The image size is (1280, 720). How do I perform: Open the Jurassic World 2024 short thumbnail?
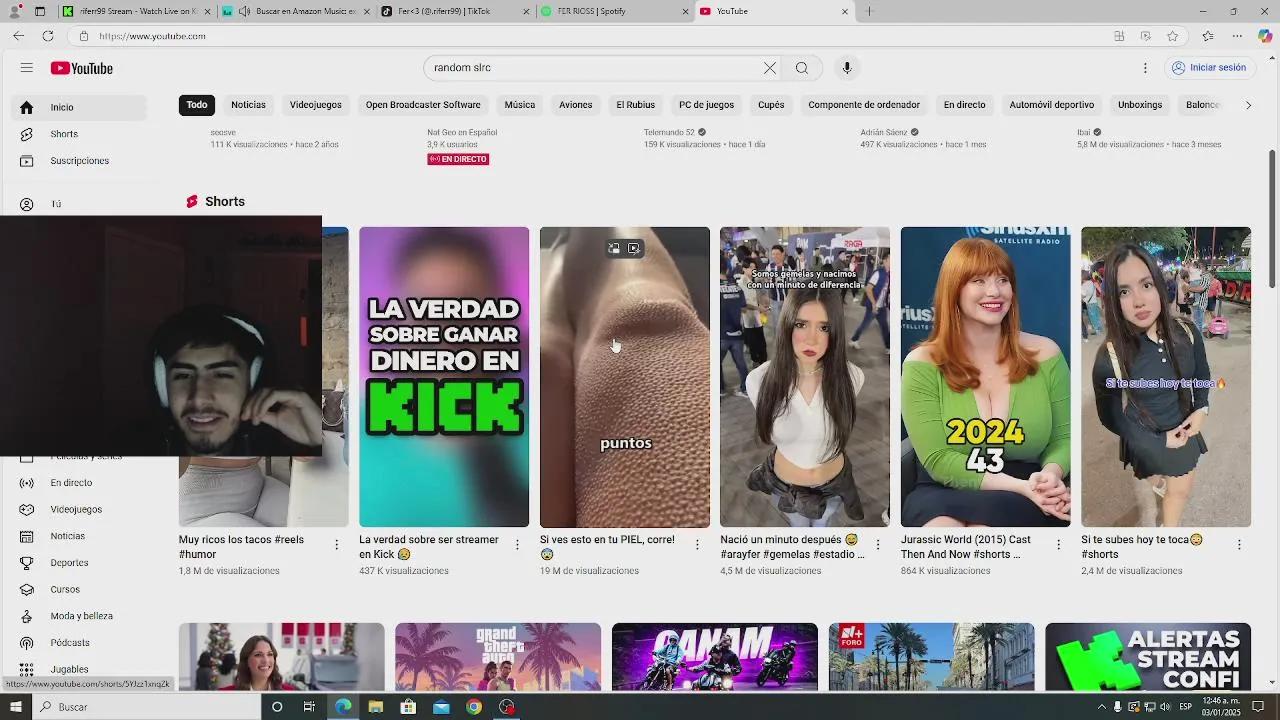[985, 377]
